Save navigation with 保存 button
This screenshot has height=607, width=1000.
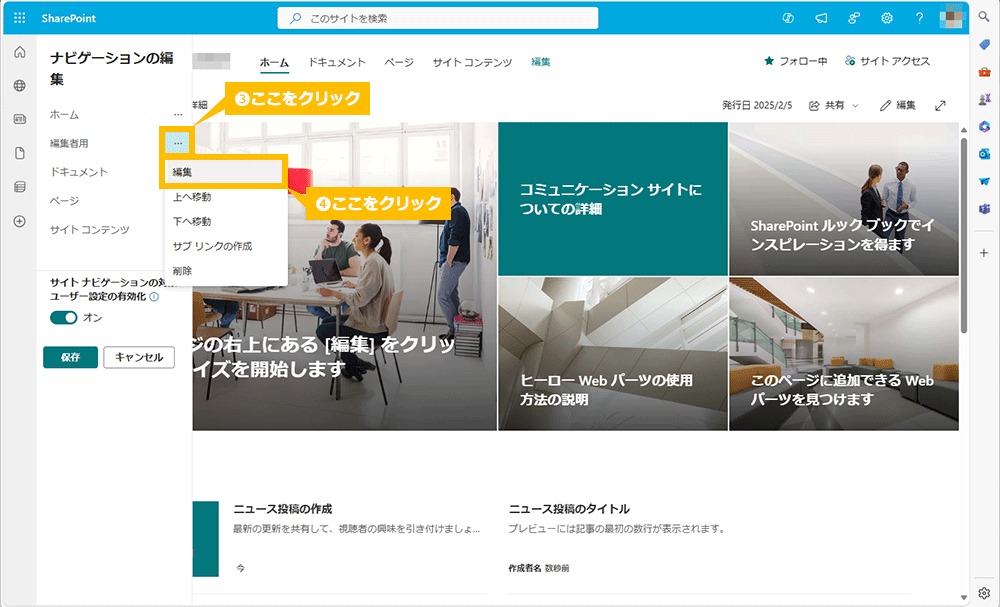[70, 357]
